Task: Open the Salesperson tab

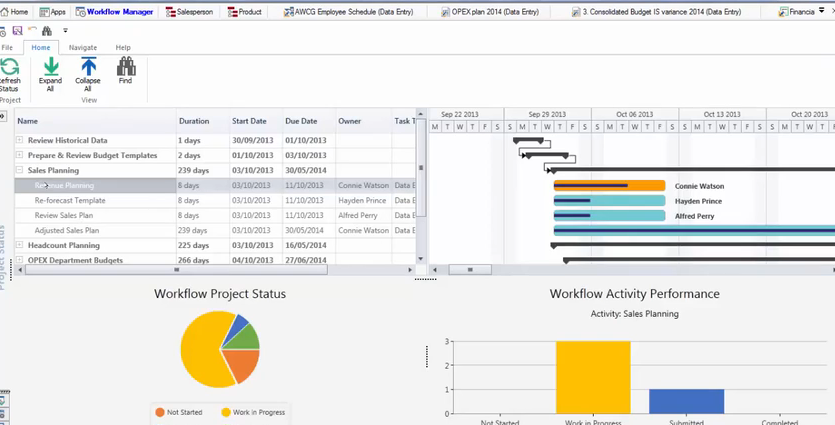Action: 189,12
